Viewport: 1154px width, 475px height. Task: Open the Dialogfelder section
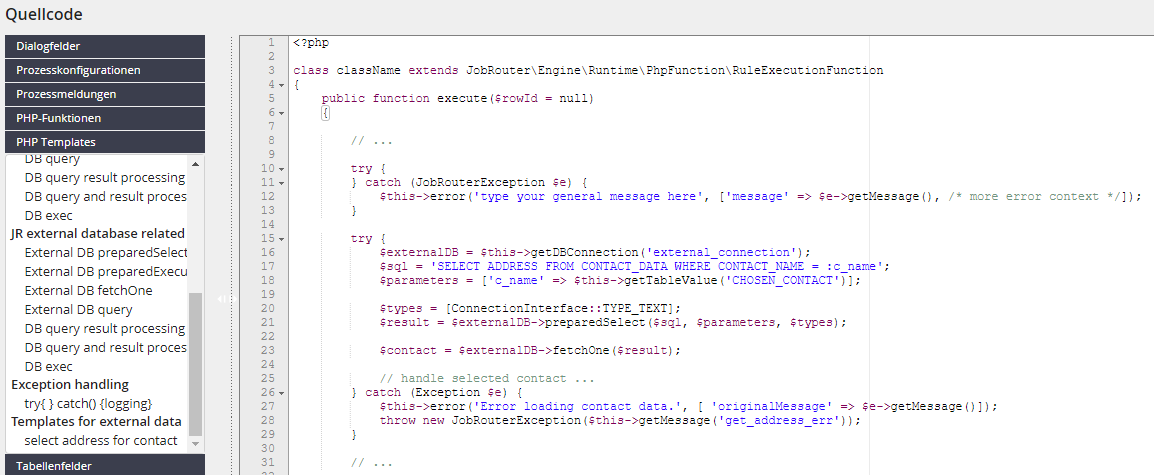(105, 46)
